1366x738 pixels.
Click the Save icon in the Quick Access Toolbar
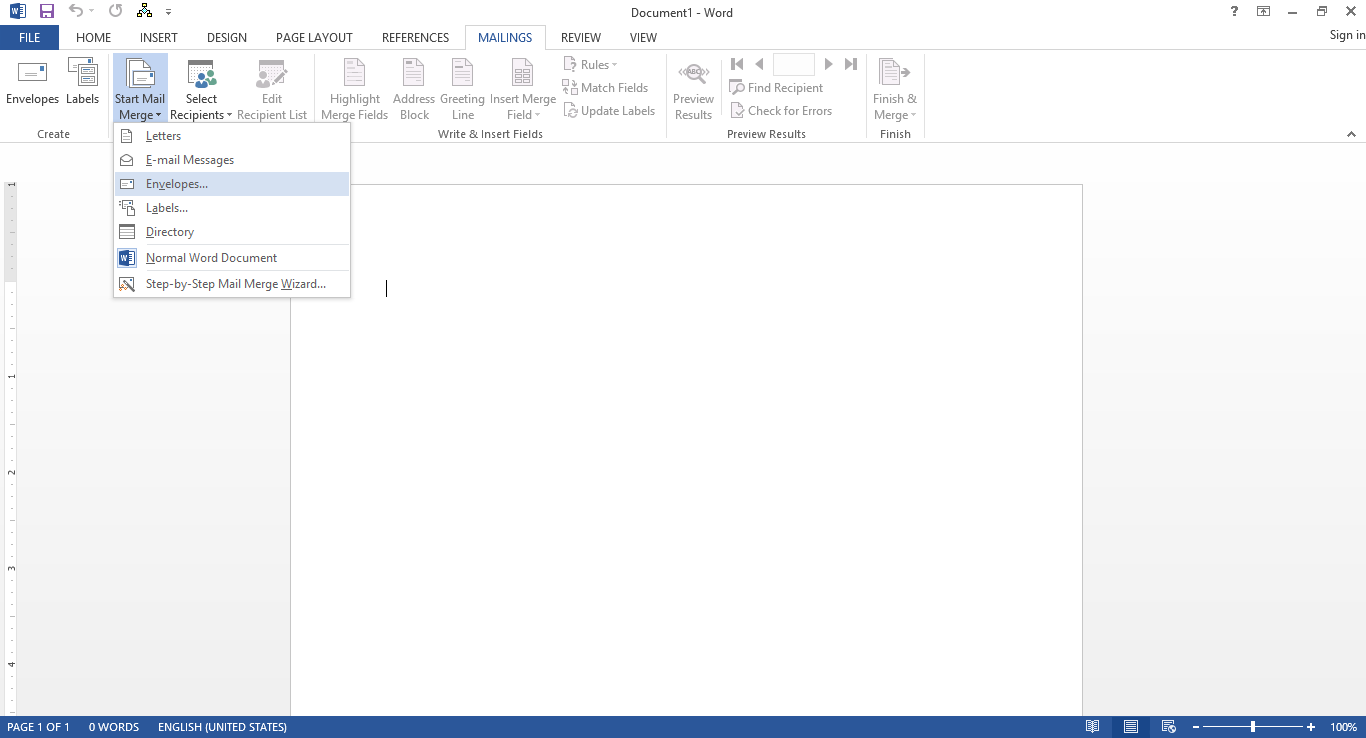[x=46, y=12]
